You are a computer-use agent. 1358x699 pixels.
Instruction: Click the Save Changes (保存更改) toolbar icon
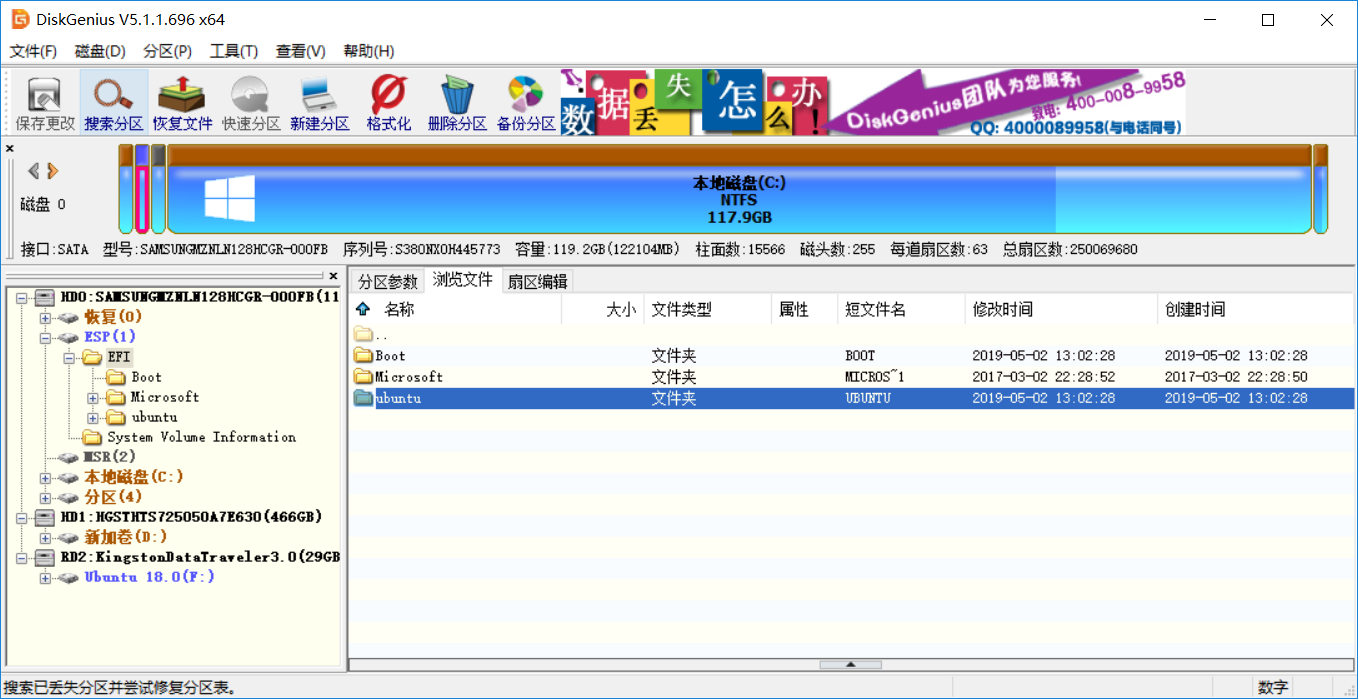tap(45, 103)
